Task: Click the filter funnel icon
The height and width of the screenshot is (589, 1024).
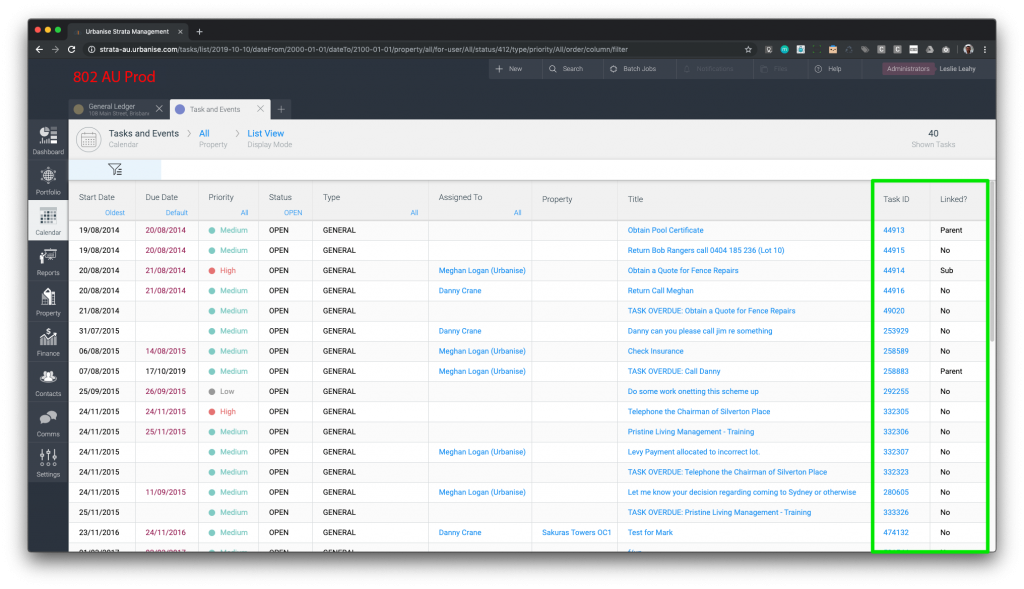Action: click(115, 170)
